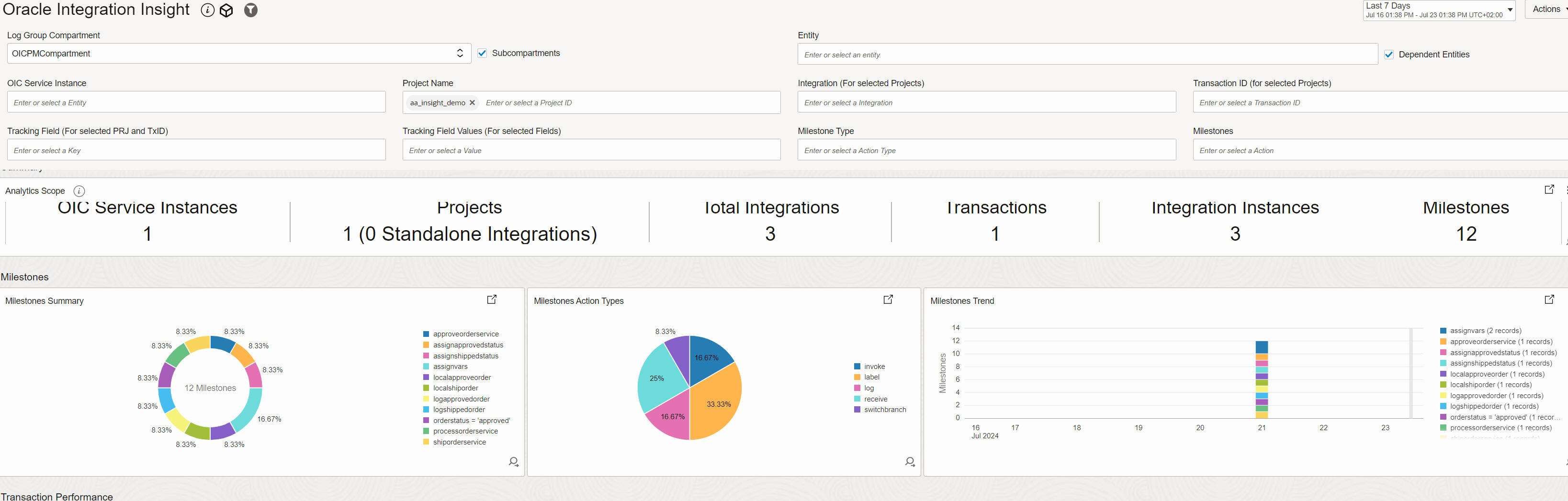This screenshot has width=1568, height=501.
Task: Open Milestones Summary in new window icon
Action: coord(492,299)
